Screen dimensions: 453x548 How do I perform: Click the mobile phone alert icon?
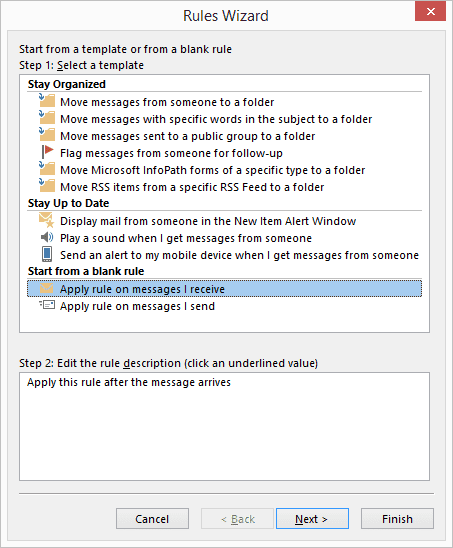47,254
